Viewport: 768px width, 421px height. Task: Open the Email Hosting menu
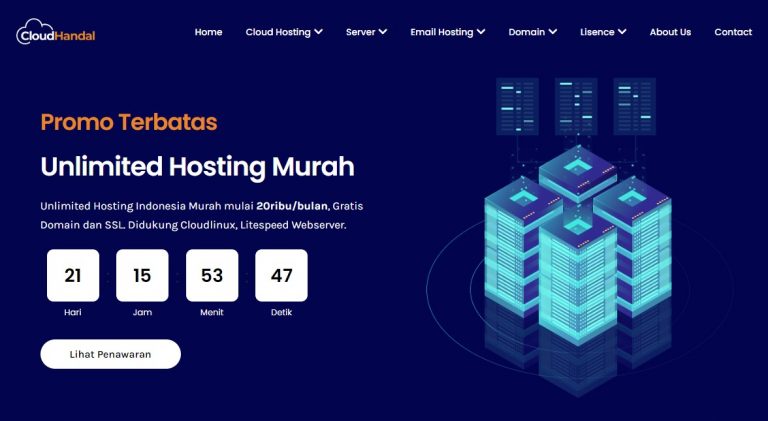click(x=441, y=32)
